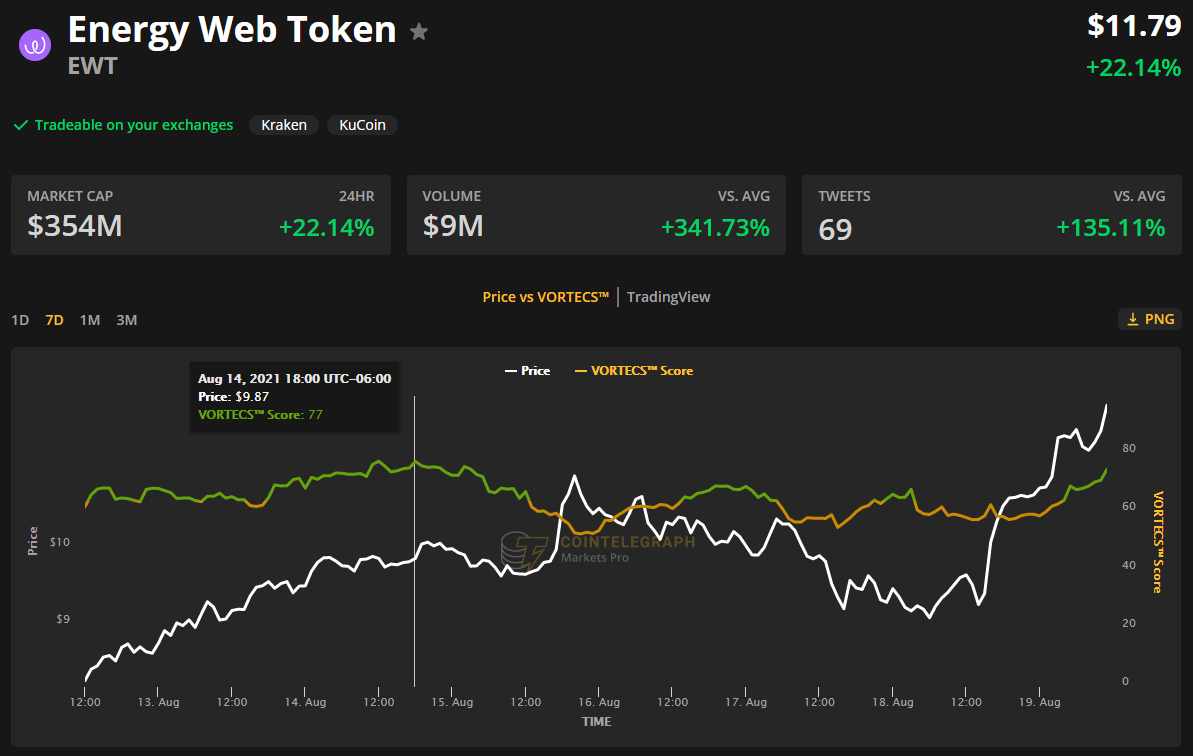Switch to the TradingView tab
This screenshot has height=756, width=1193.
click(668, 297)
